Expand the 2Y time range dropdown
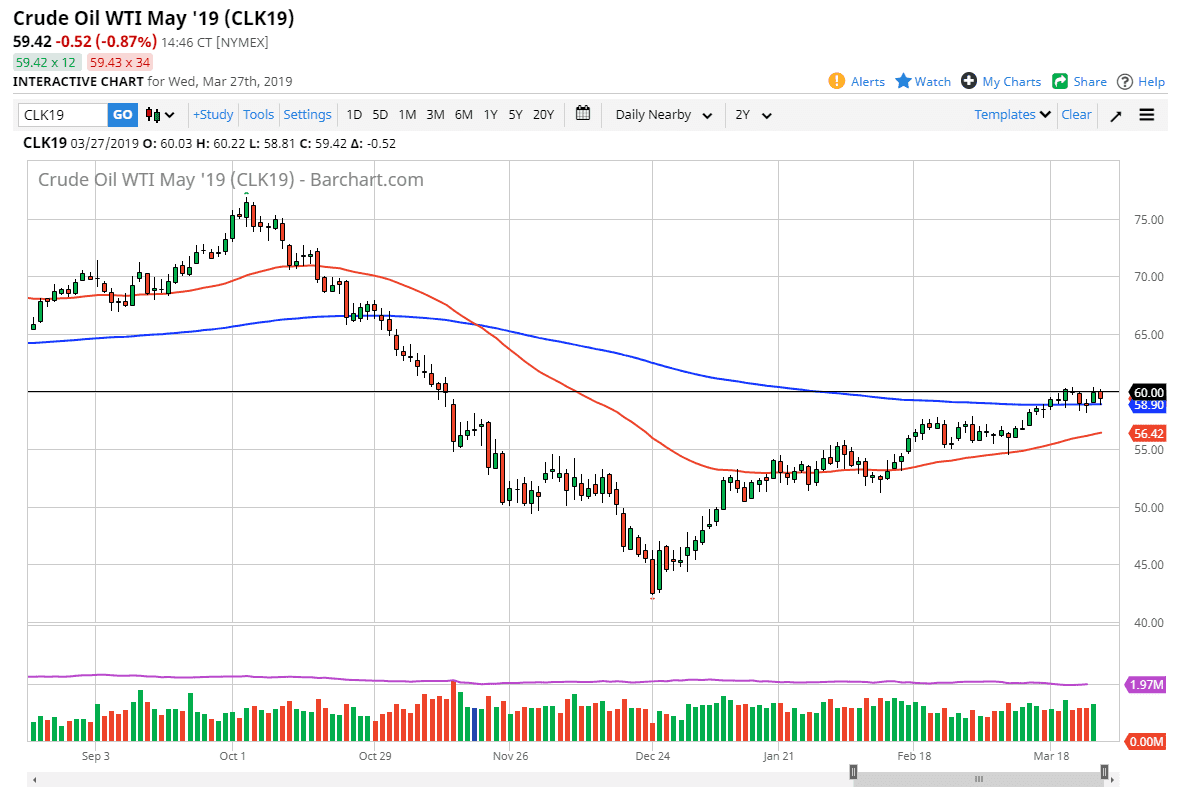The height and width of the screenshot is (795, 1180). [x=755, y=114]
